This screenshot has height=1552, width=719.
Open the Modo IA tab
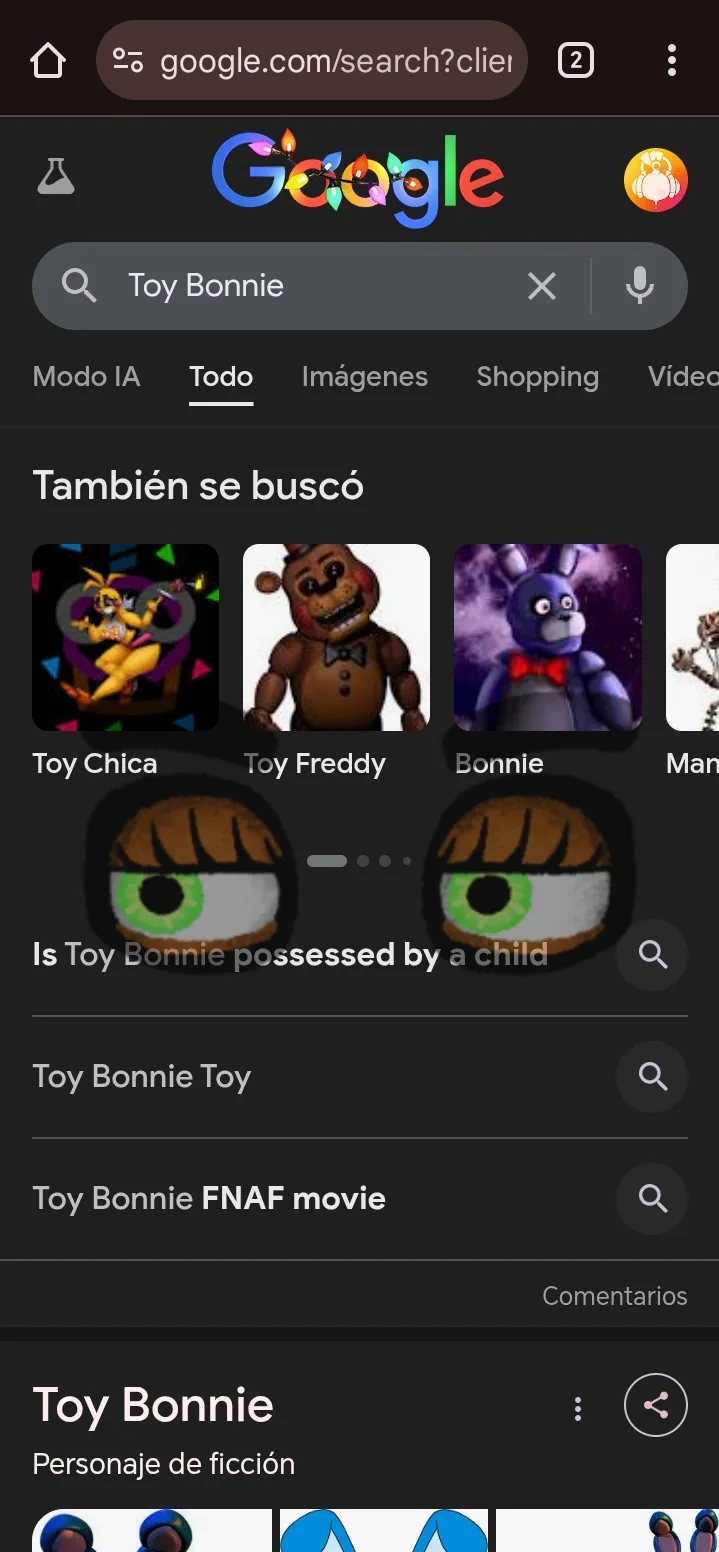tap(86, 377)
